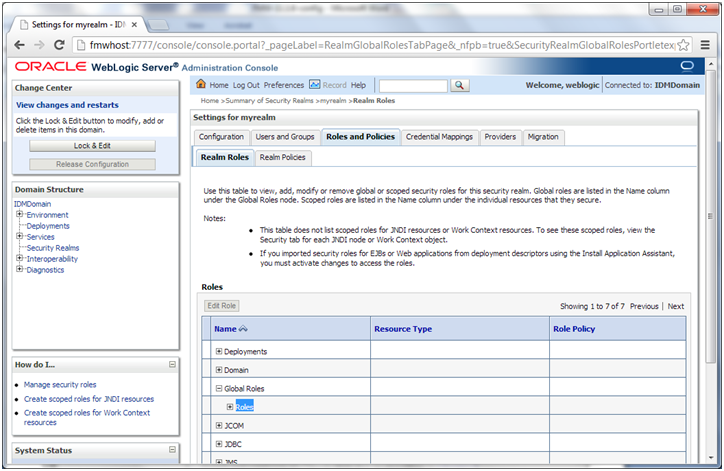Click the Next pagination link

(x=676, y=306)
